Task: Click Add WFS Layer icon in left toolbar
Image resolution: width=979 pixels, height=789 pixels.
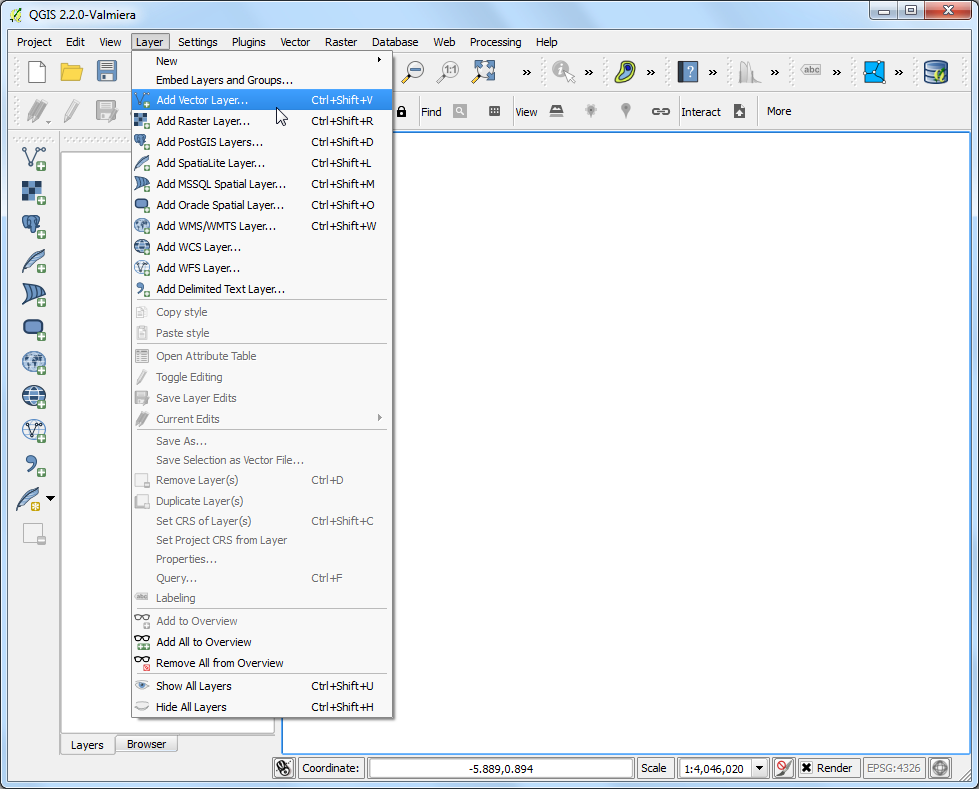Action: tap(34, 431)
